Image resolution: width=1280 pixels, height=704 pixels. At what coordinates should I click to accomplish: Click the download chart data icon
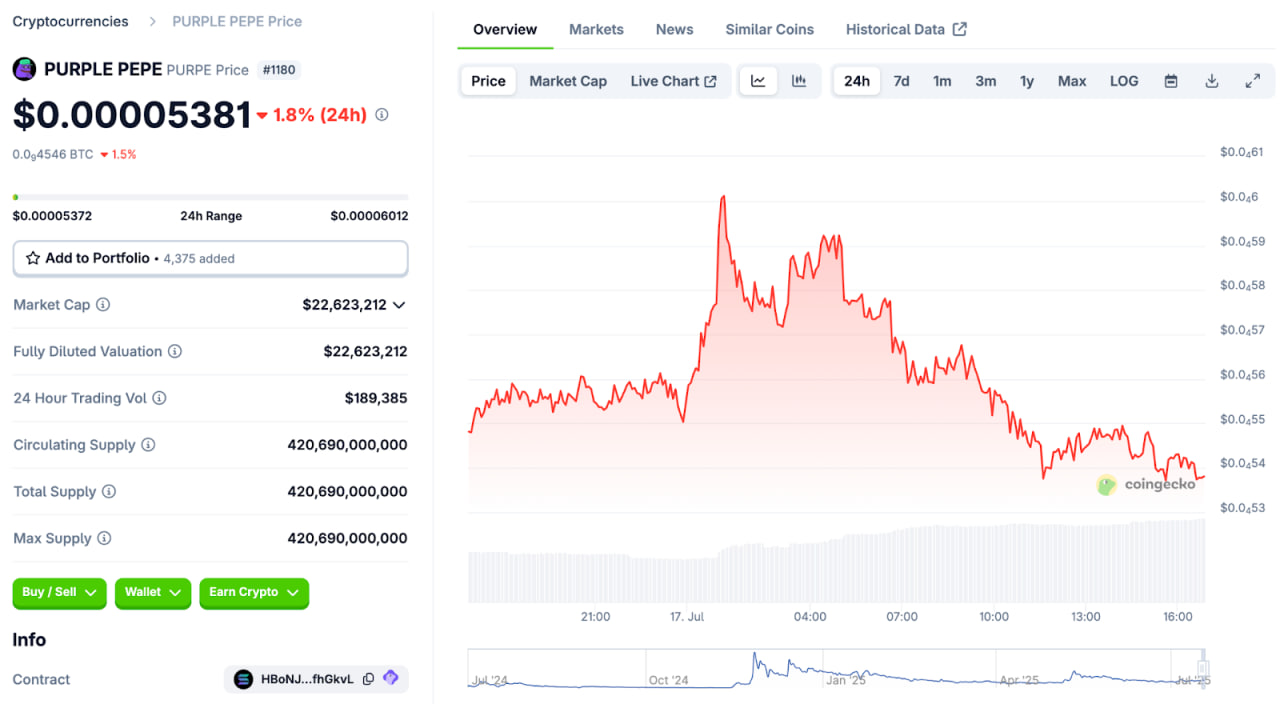click(x=1211, y=81)
